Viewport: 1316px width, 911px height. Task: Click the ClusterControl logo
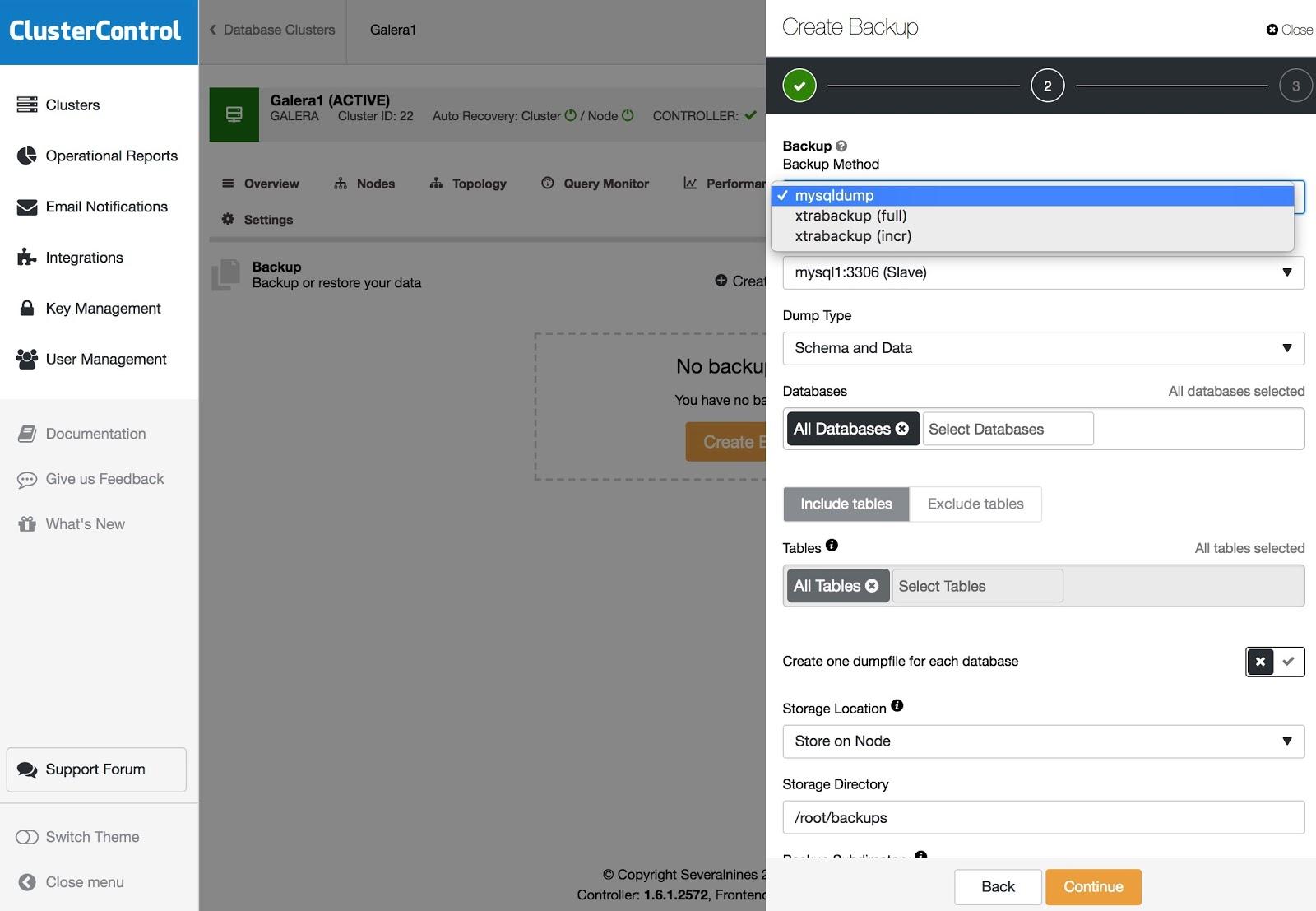pyautogui.click(x=95, y=30)
